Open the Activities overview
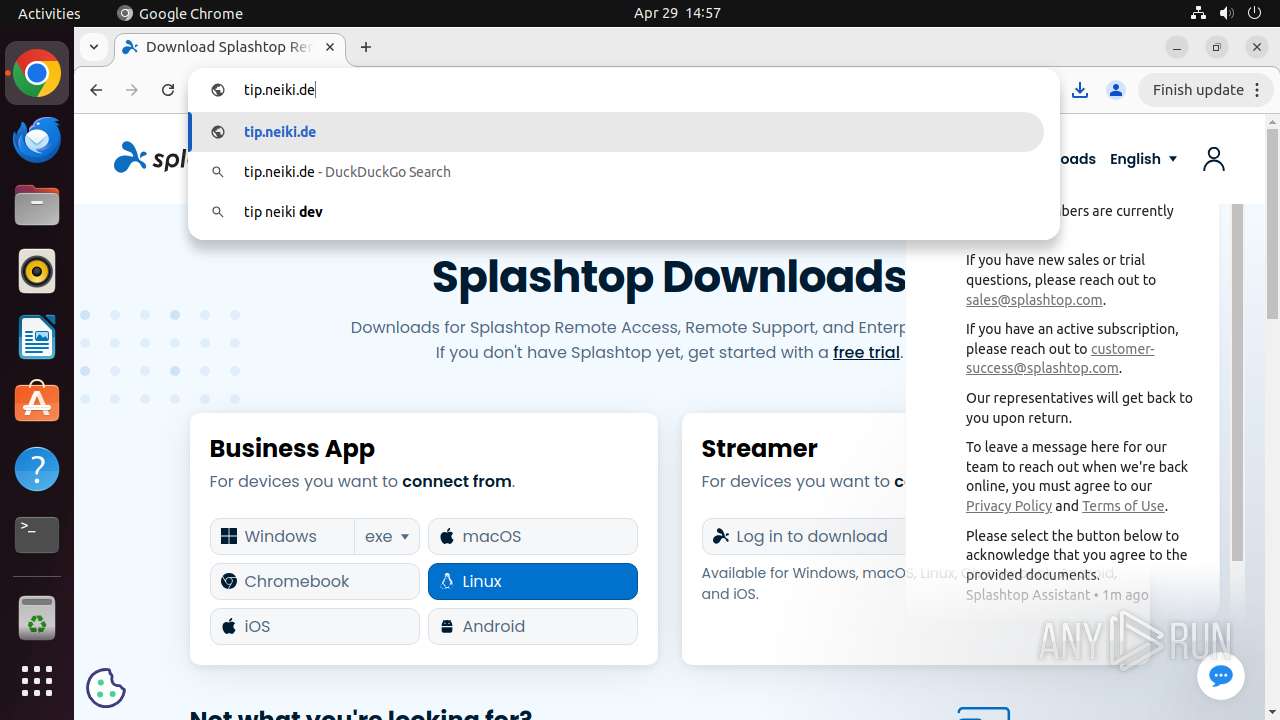1280x720 pixels. click(49, 13)
